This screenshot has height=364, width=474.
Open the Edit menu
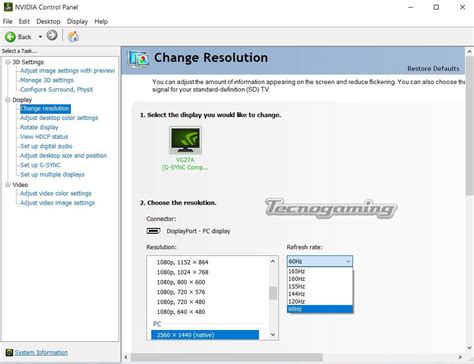[24, 21]
